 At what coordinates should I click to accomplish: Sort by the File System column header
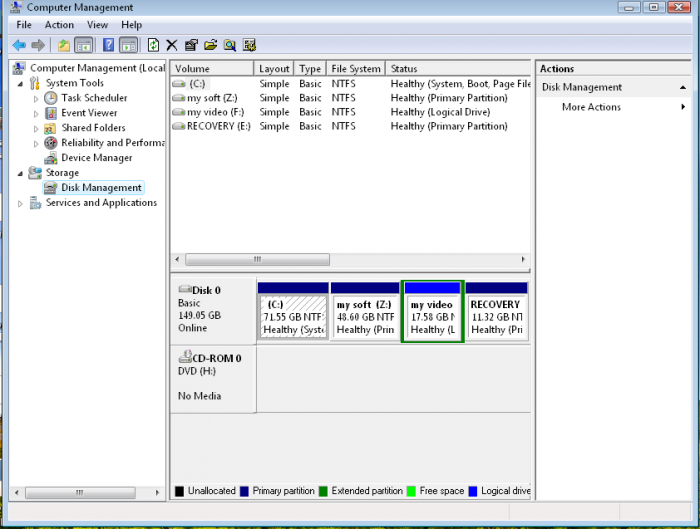[x=356, y=69]
